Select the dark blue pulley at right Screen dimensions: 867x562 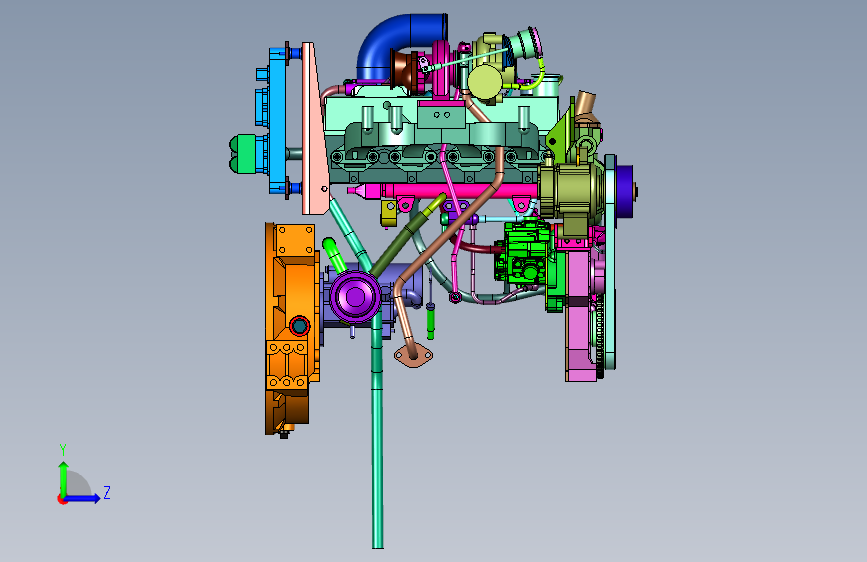625,192
